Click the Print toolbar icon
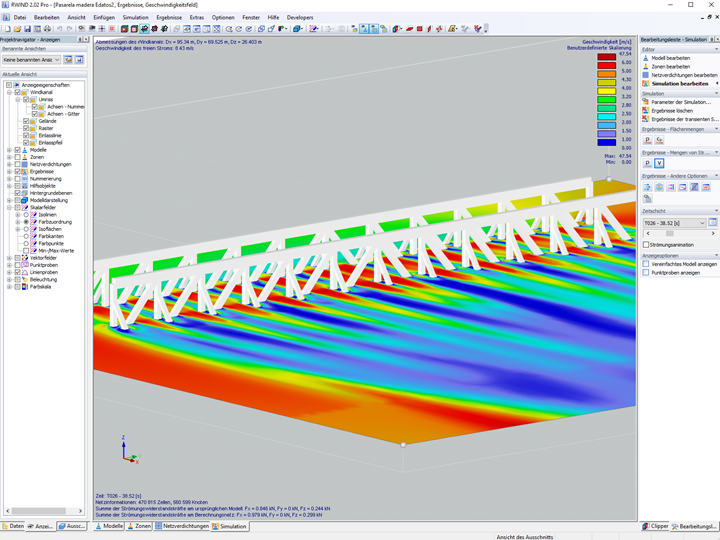The height and width of the screenshot is (540, 720). [x=47, y=29]
